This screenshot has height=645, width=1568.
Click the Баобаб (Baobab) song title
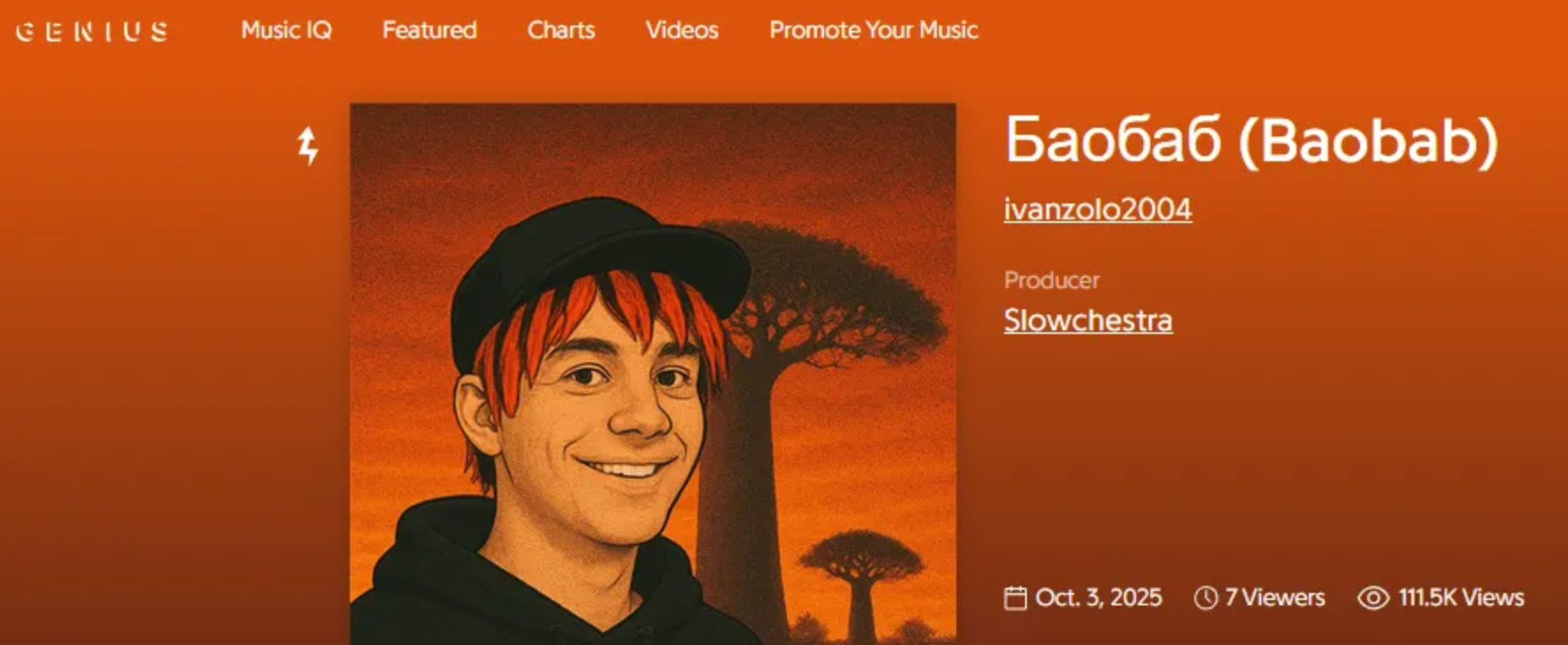point(1252,141)
